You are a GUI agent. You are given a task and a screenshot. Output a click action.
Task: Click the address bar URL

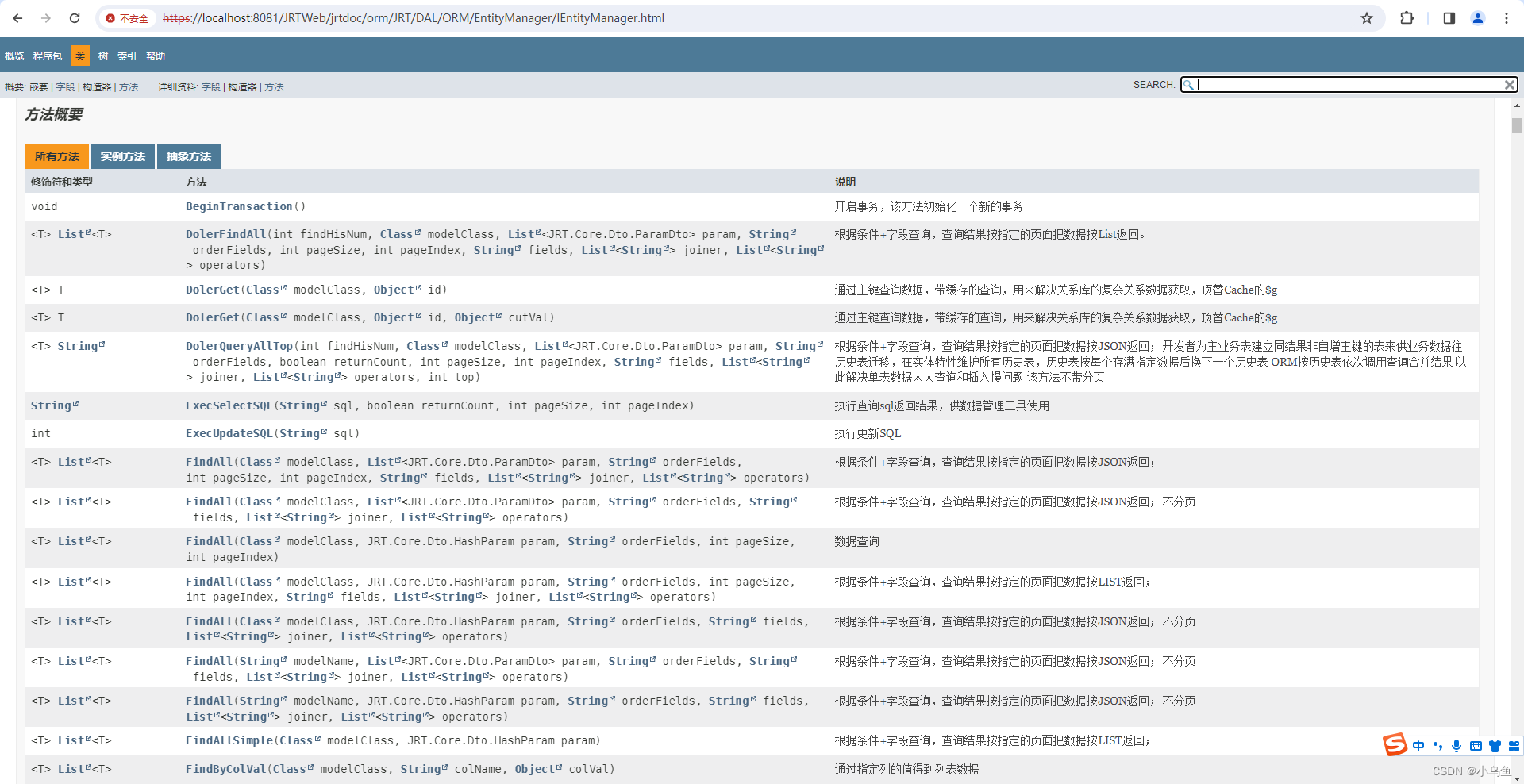click(x=413, y=18)
